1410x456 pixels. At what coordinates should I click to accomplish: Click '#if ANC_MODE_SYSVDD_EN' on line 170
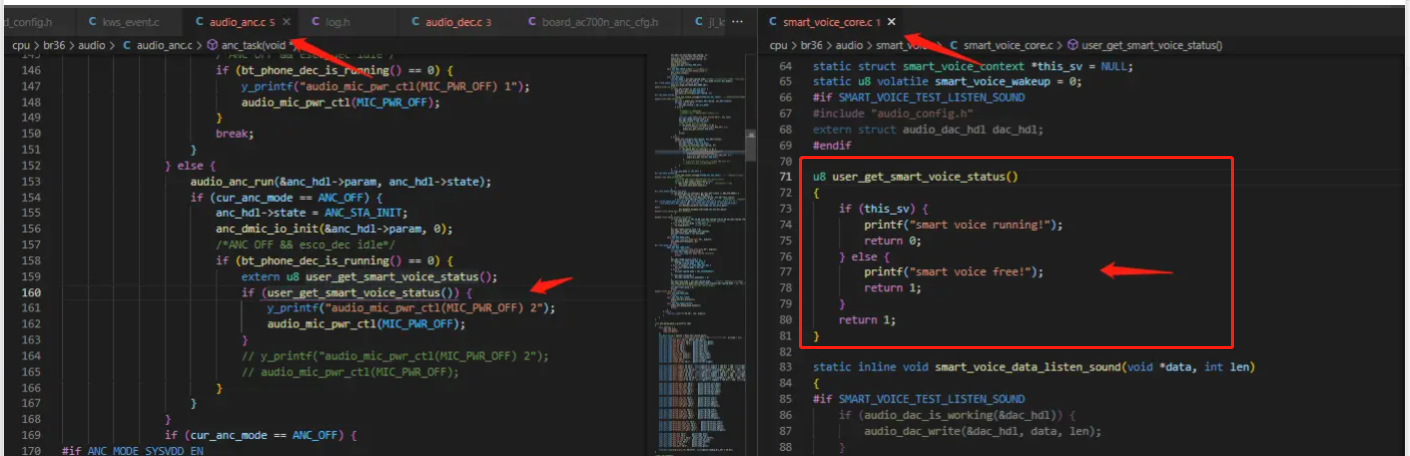pos(131,451)
